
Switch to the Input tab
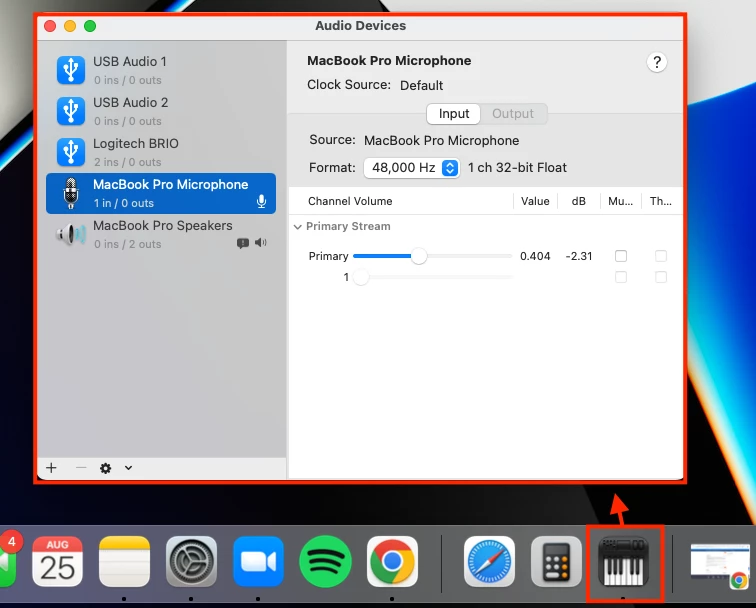pyautogui.click(x=454, y=114)
